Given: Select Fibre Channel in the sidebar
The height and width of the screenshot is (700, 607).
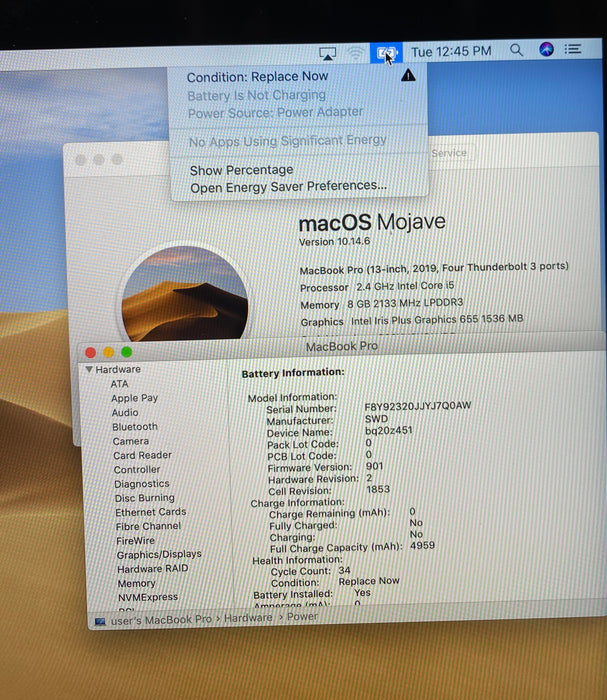Looking at the screenshot, I should (x=148, y=526).
